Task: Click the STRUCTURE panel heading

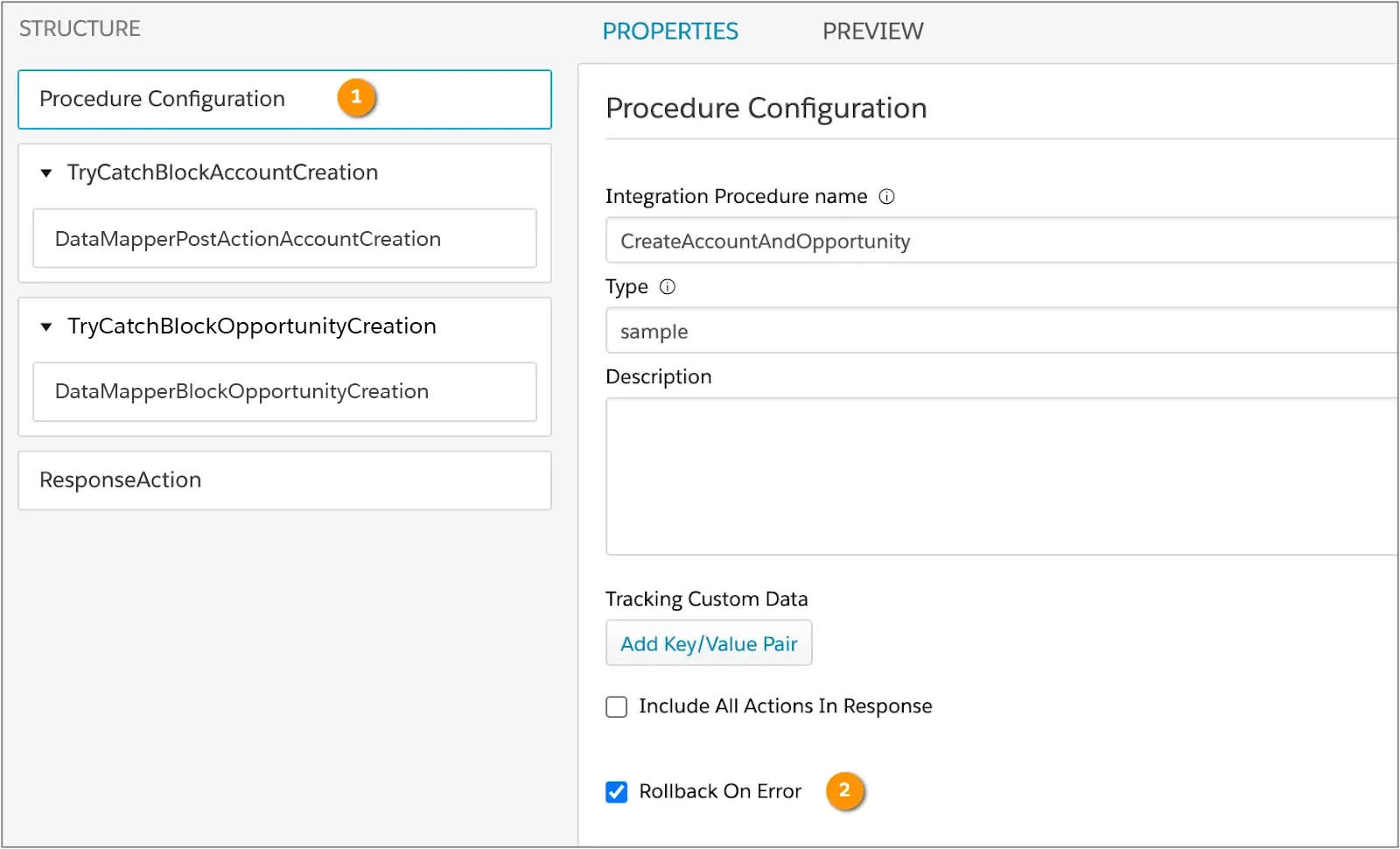Action: tap(80, 29)
